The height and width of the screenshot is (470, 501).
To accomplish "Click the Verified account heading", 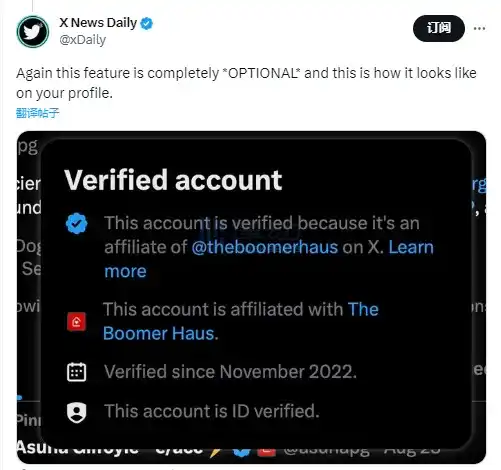I will coord(173,180).
